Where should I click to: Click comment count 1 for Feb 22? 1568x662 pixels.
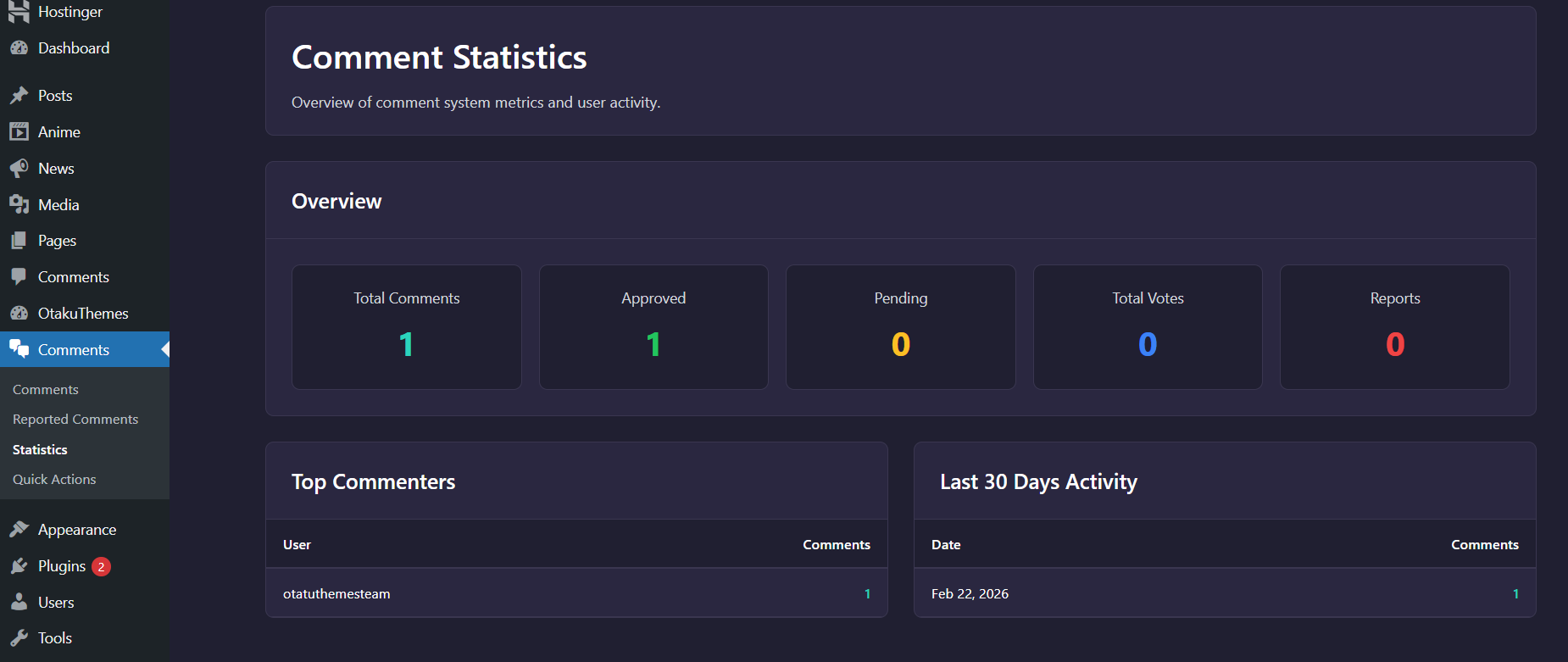click(1515, 594)
